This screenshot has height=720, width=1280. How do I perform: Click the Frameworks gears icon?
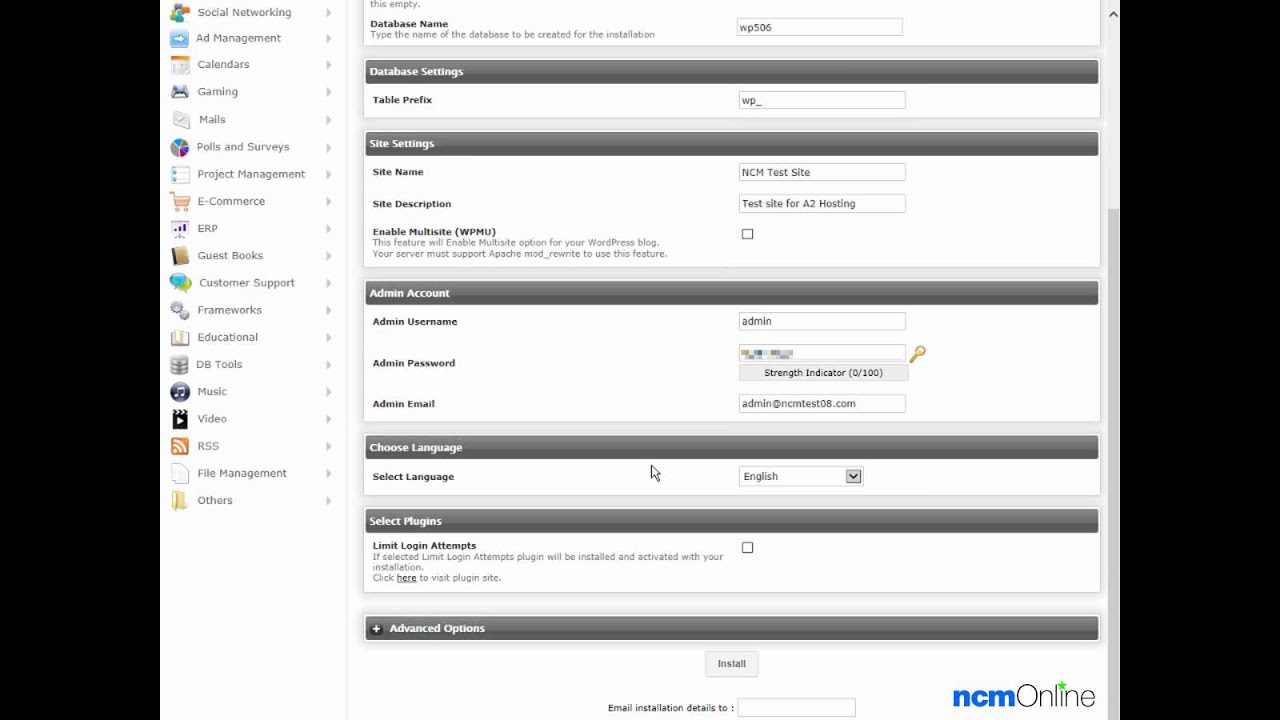(x=180, y=310)
